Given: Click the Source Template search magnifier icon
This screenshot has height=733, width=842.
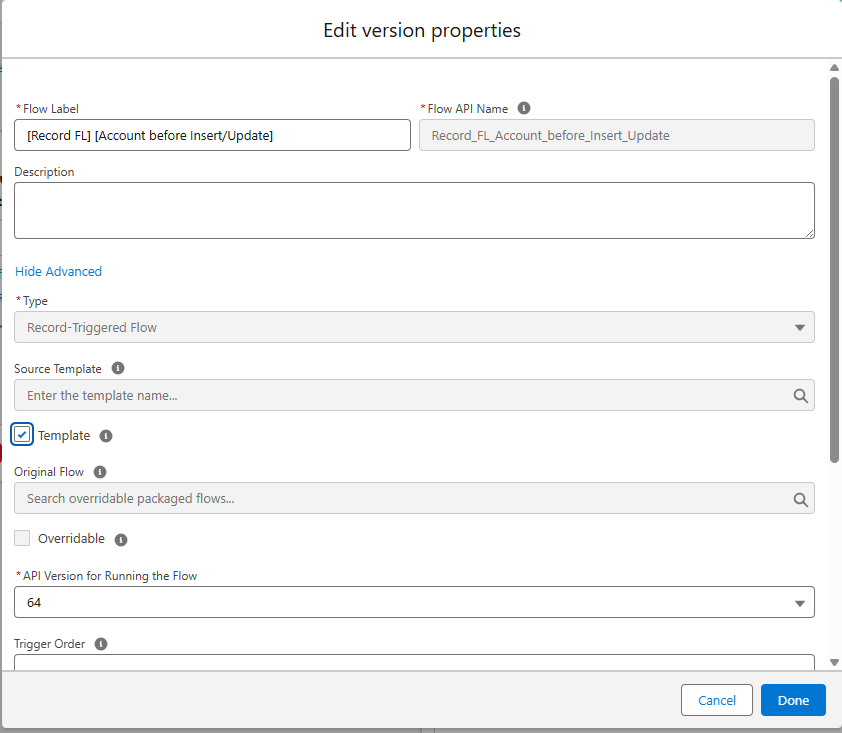Looking at the screenshot, I should click(x=800, y=395).
